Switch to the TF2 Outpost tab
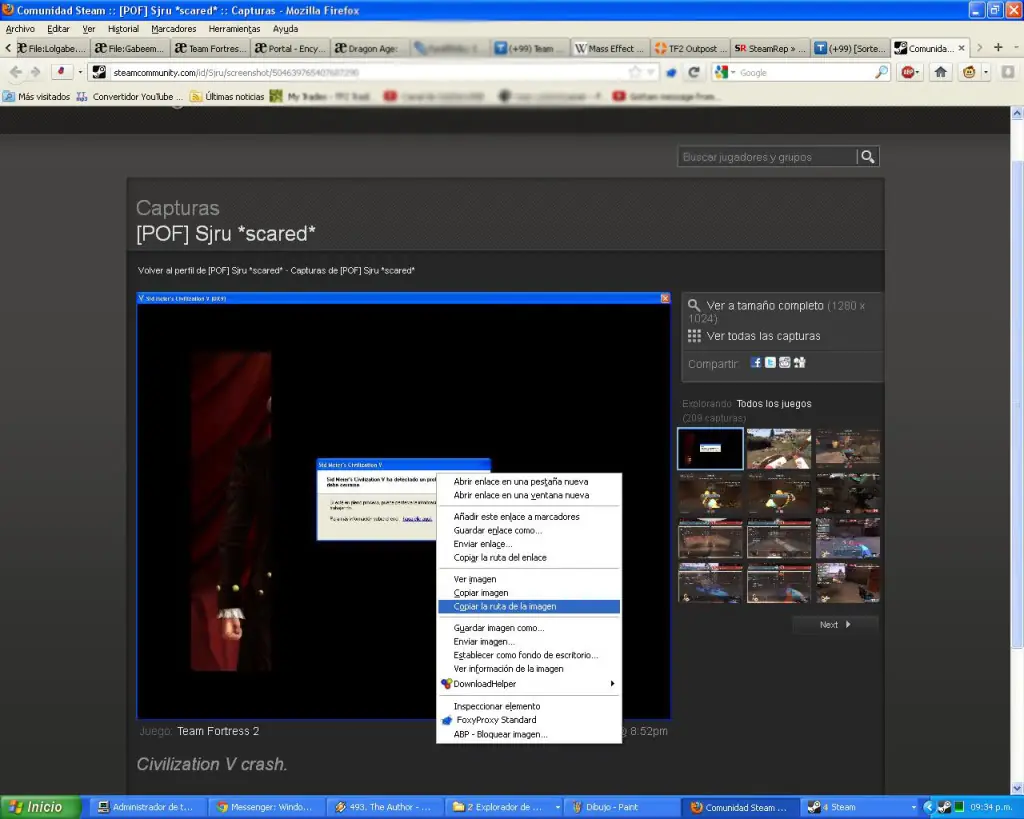 [x=689, y=48]
